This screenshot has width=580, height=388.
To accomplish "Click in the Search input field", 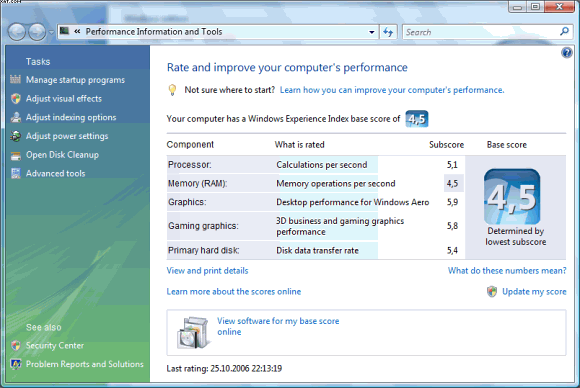I will 481,32.
